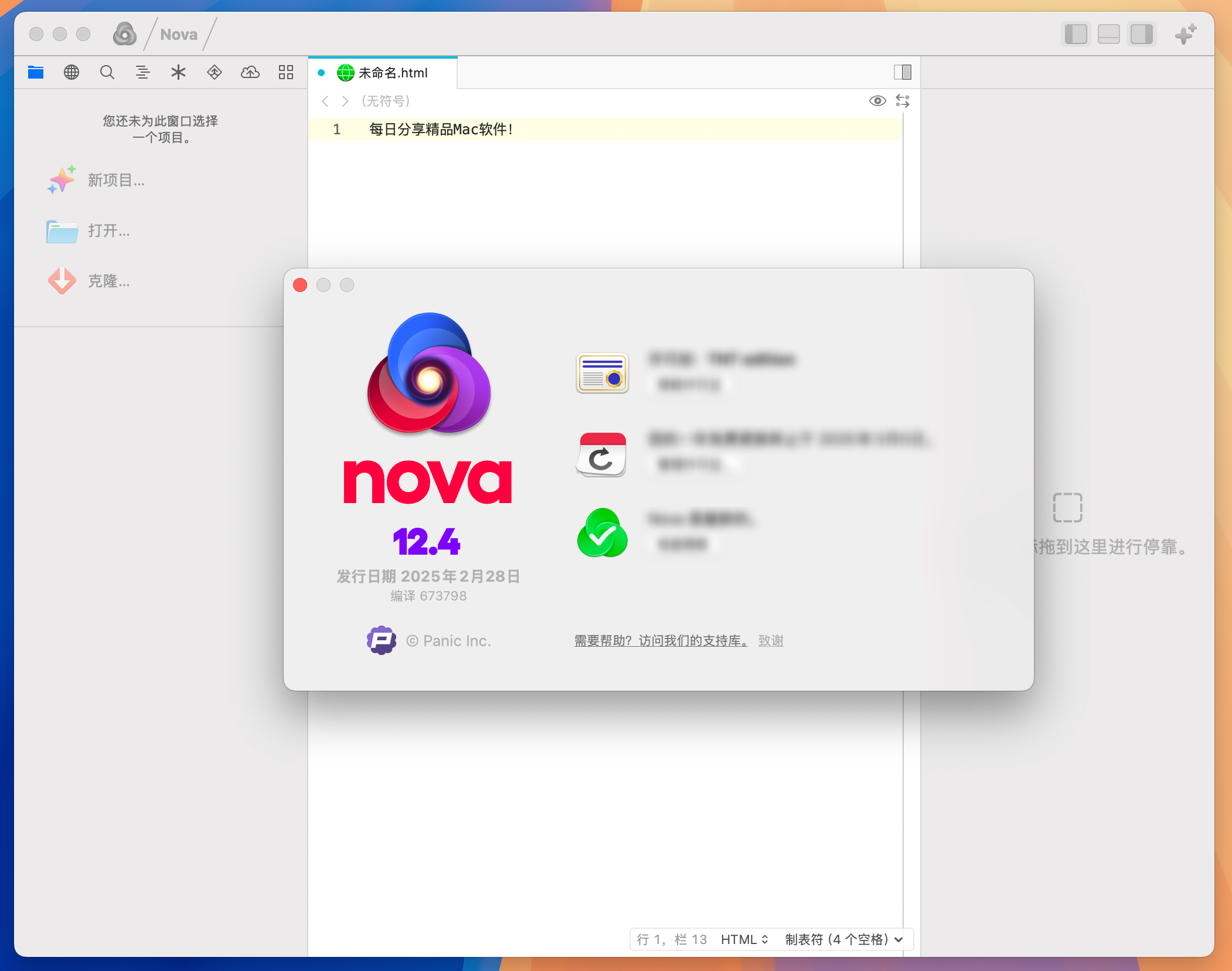Open 需要帮助? 访问我们的支持库 link

pos(661,640)
